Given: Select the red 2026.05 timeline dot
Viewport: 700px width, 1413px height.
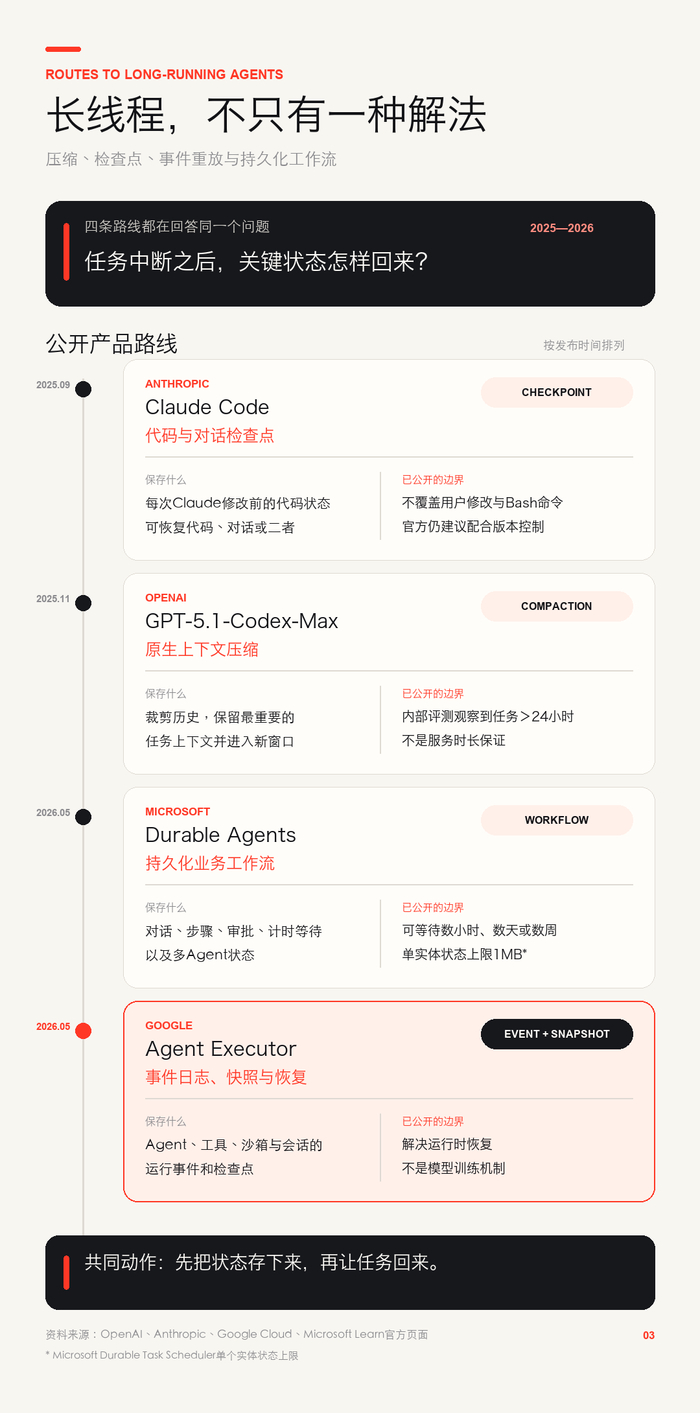Looking at the screenshot, I should pos(83,1031).
